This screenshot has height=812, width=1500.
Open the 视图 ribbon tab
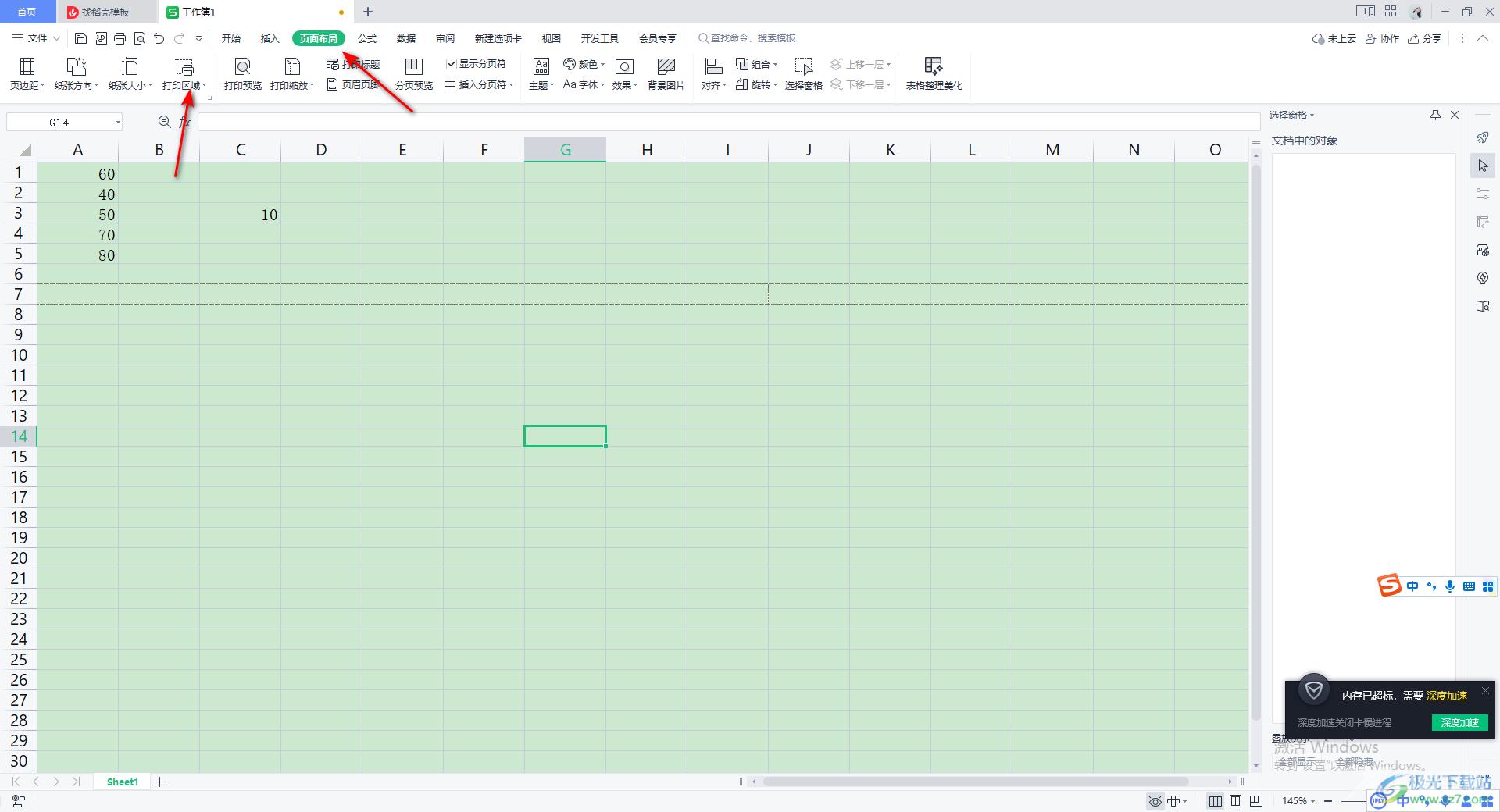click(552, 38)
